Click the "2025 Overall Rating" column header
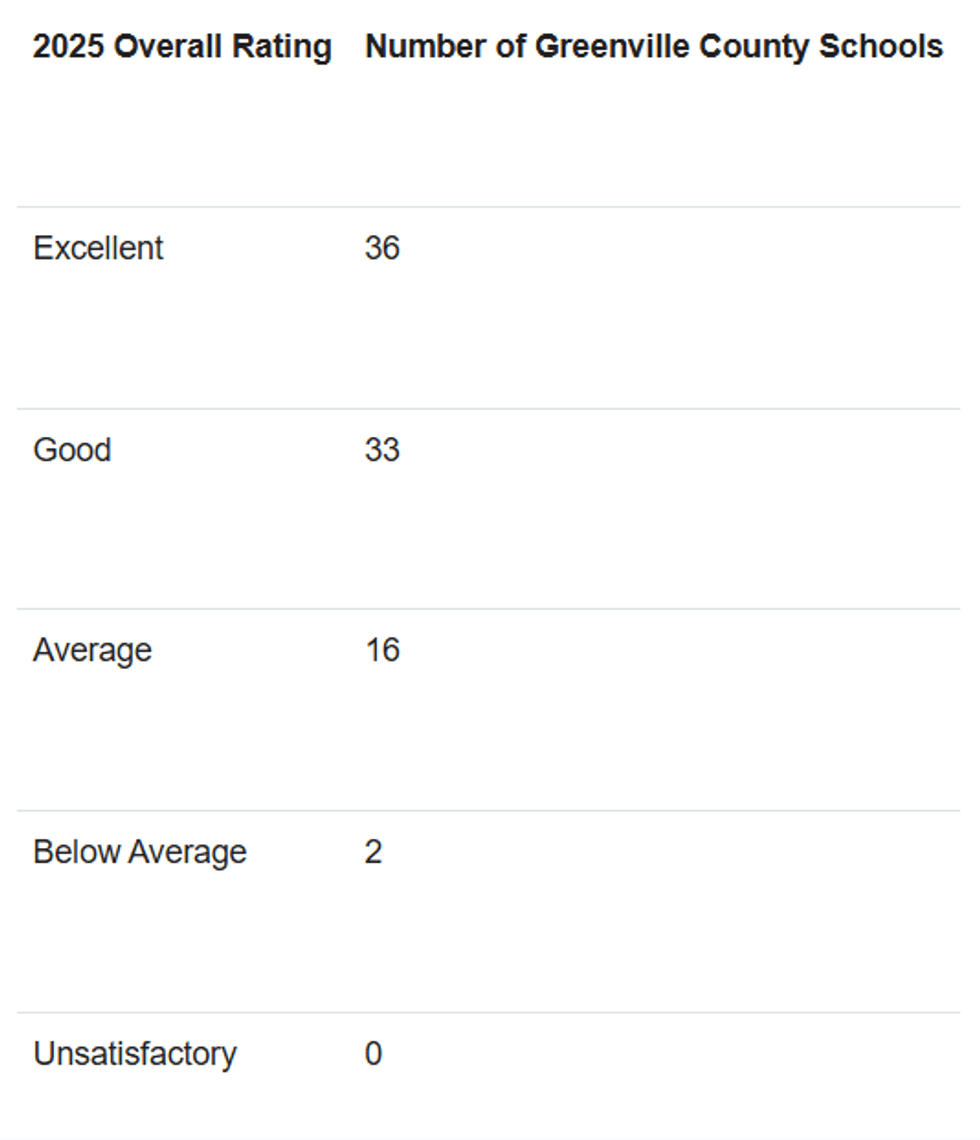The height and width of the screenshot is (1140, 980). pos(181,47)
